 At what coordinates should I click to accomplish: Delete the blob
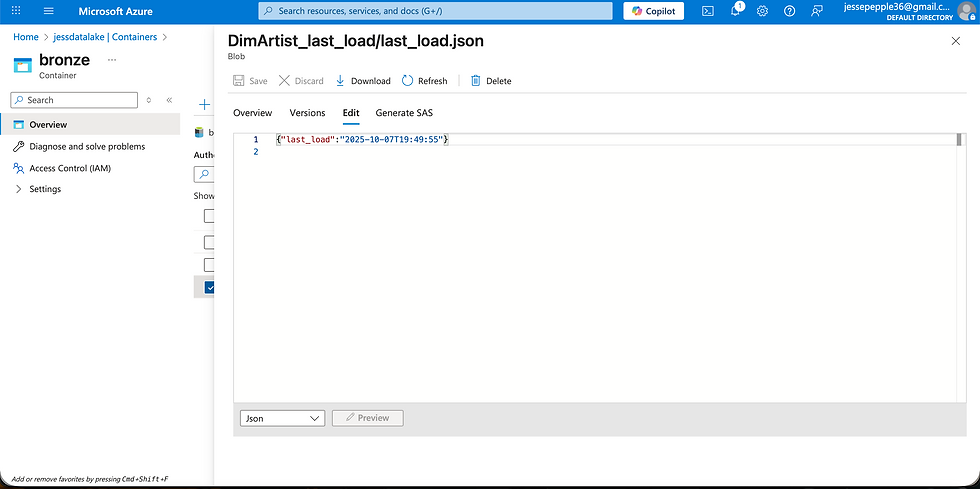[491, 81]
